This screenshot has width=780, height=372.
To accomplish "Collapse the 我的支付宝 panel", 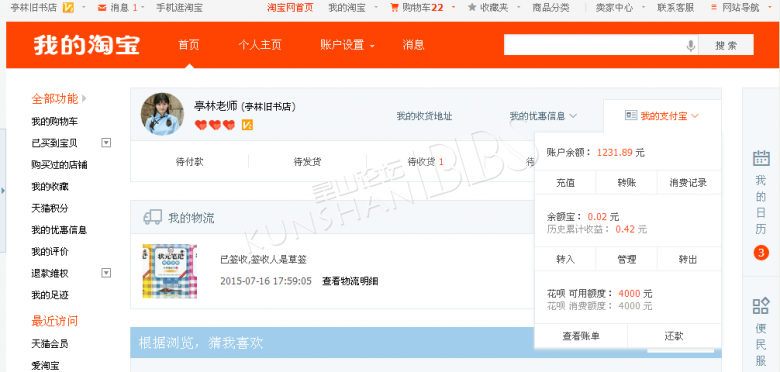I will [695, 116].
